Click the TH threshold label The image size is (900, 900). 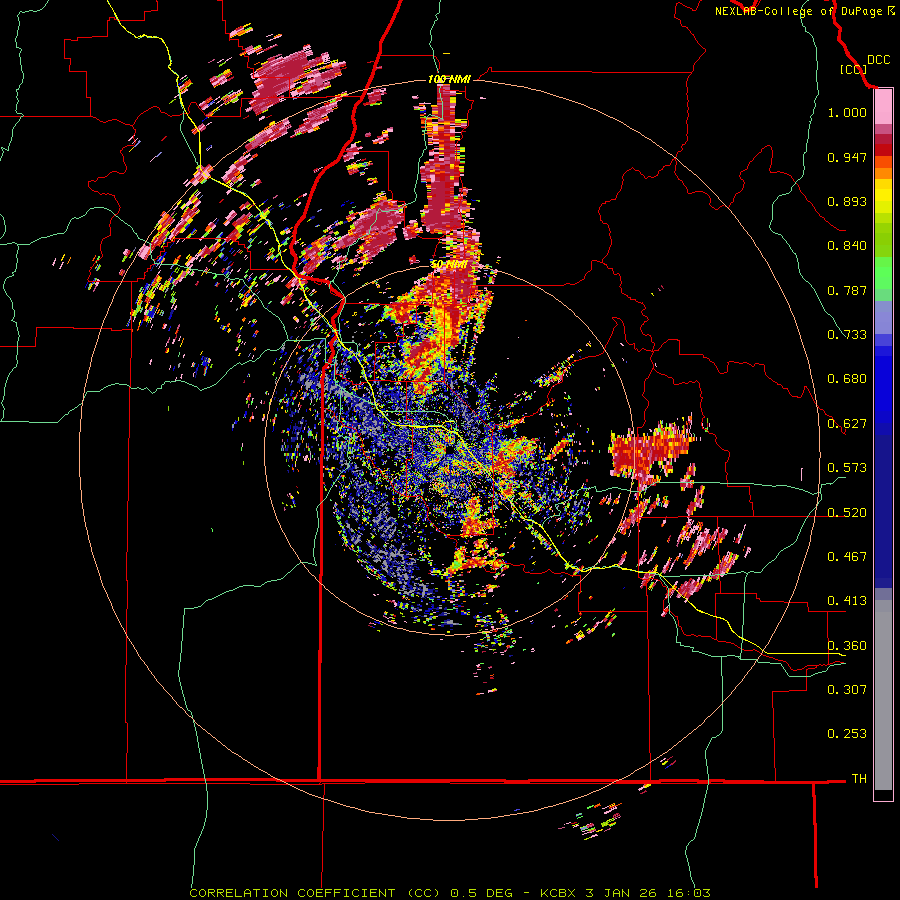[859, 779]
